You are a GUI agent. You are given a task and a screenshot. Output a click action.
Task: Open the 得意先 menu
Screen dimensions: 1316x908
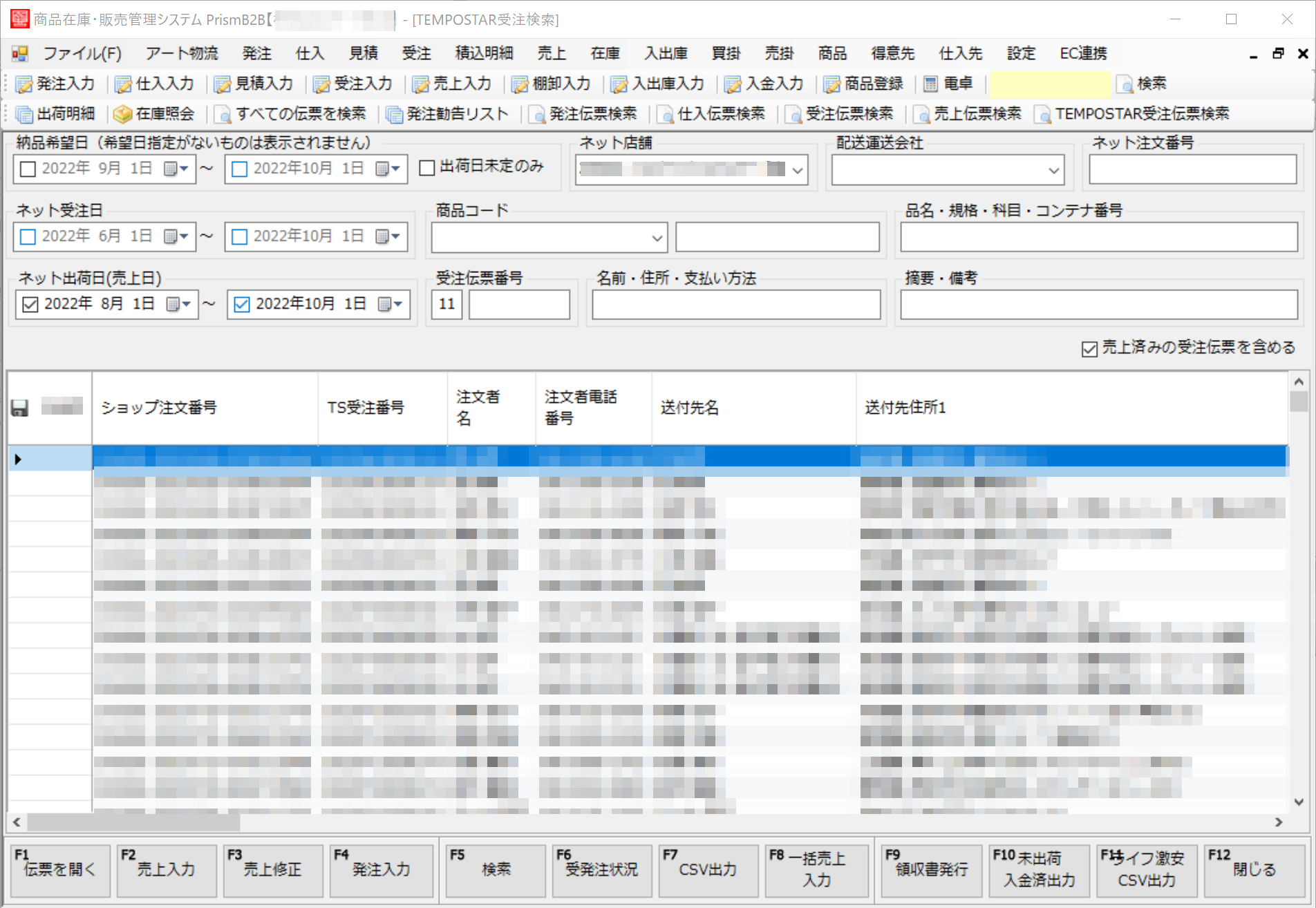pyautogui.click(x=892, y=53)
